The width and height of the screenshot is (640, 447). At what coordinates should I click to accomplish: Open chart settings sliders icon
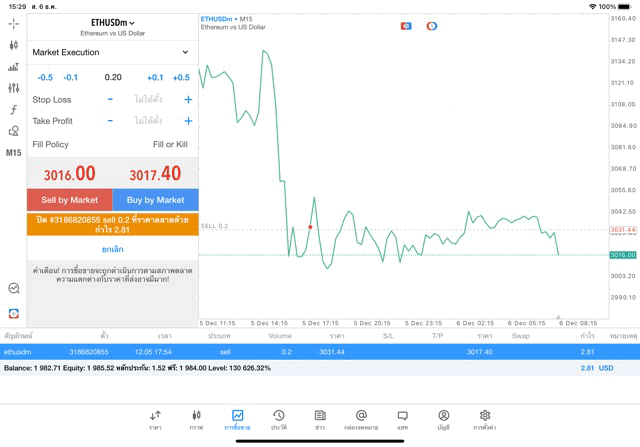tap(13, 88)
